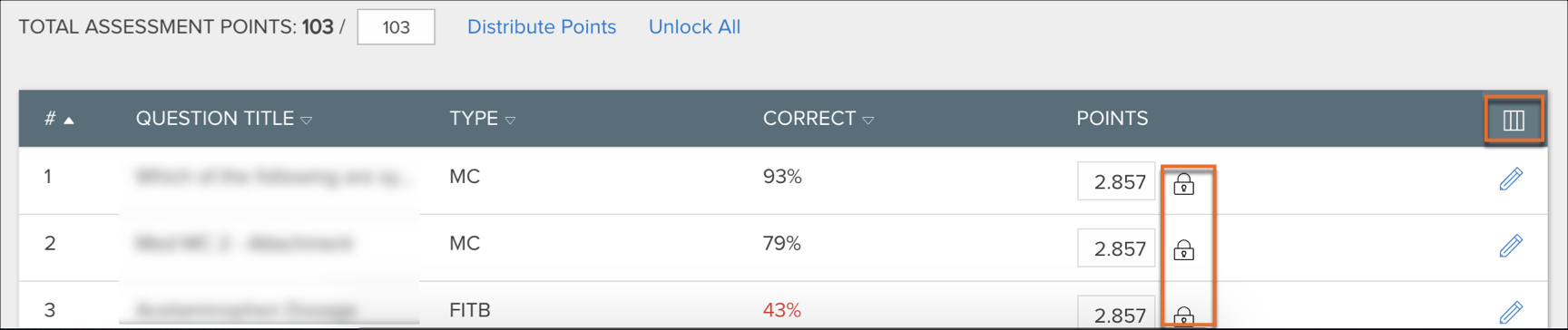Click the Unlock All link
The width and height of the screenshot is (1568, 330).
click(694, 27)
